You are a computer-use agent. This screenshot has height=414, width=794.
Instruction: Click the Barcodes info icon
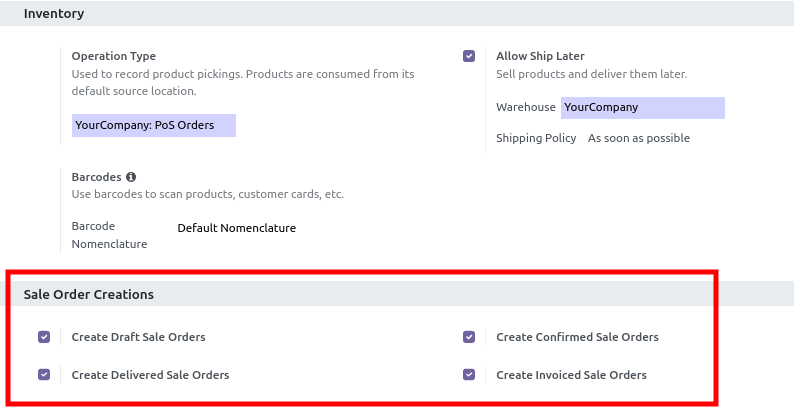(x=131, y=177)
